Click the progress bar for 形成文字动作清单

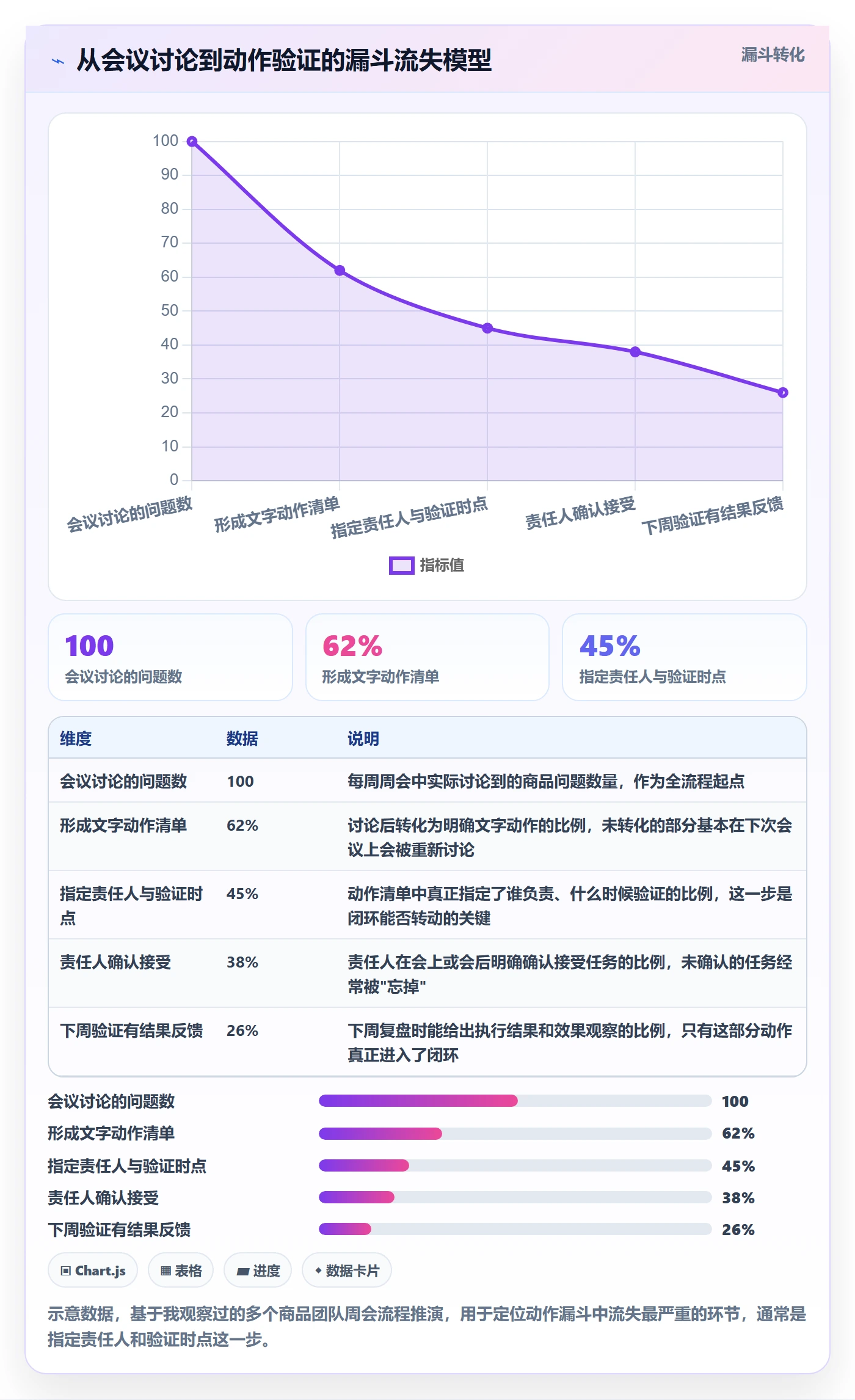pyautogui.click(x=515, y=1134)
